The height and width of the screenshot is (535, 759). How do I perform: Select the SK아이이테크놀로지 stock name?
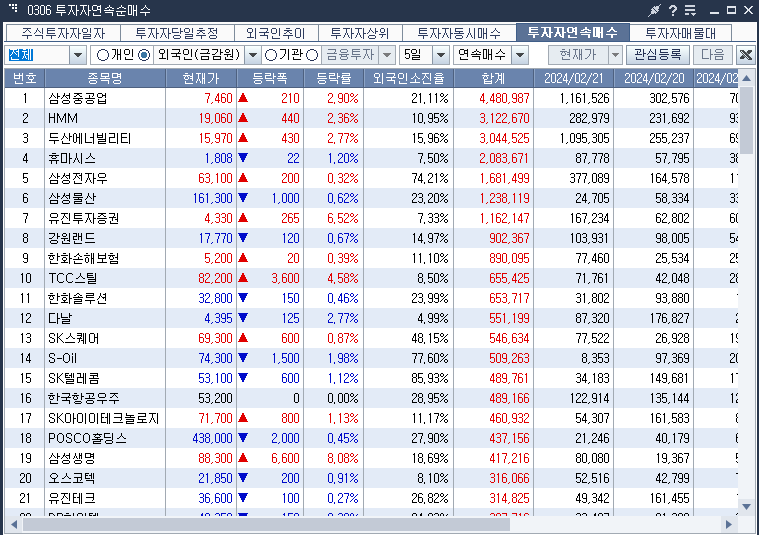click(104, 418)
